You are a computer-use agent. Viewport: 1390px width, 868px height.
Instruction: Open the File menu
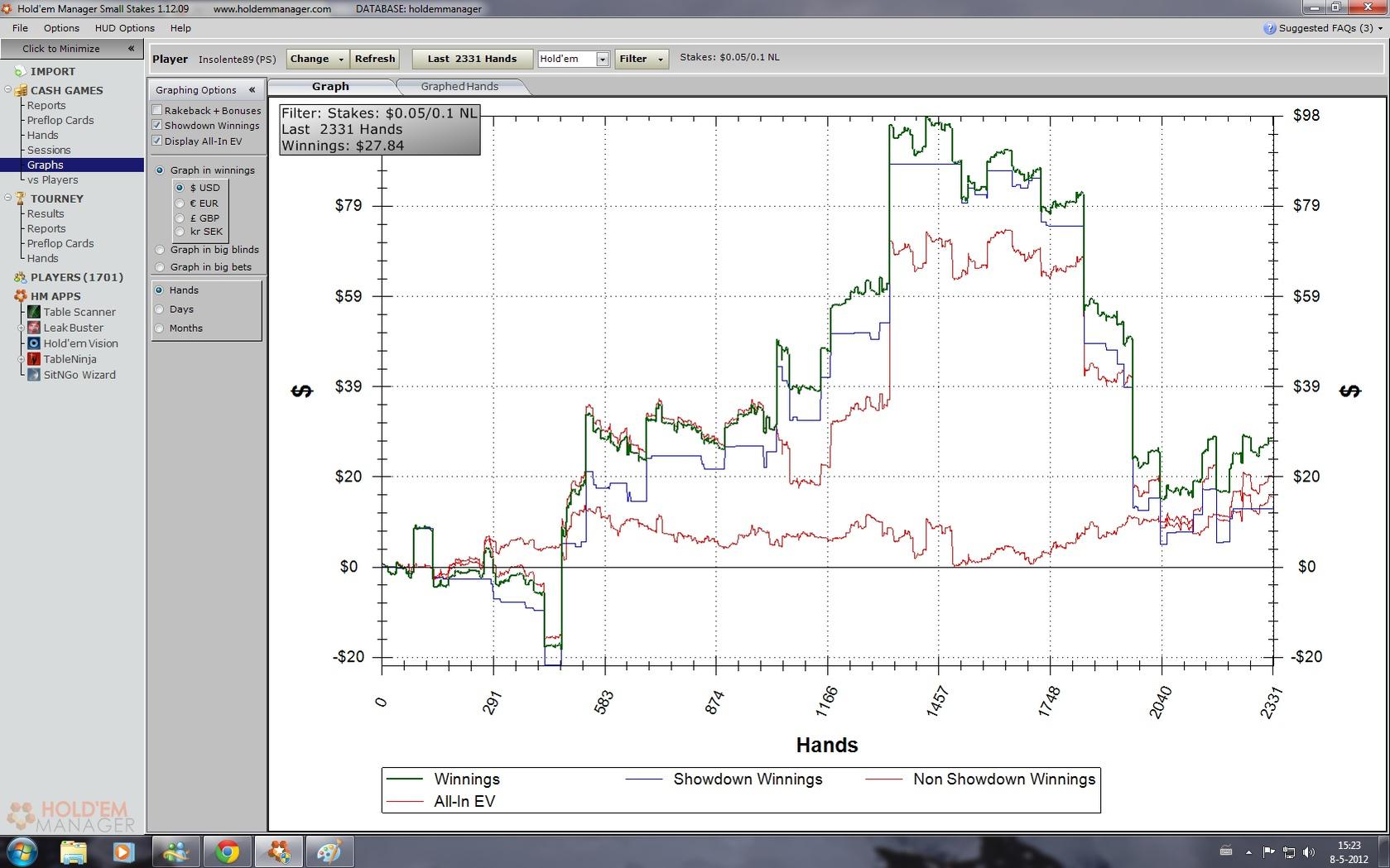tap(20, 28)
